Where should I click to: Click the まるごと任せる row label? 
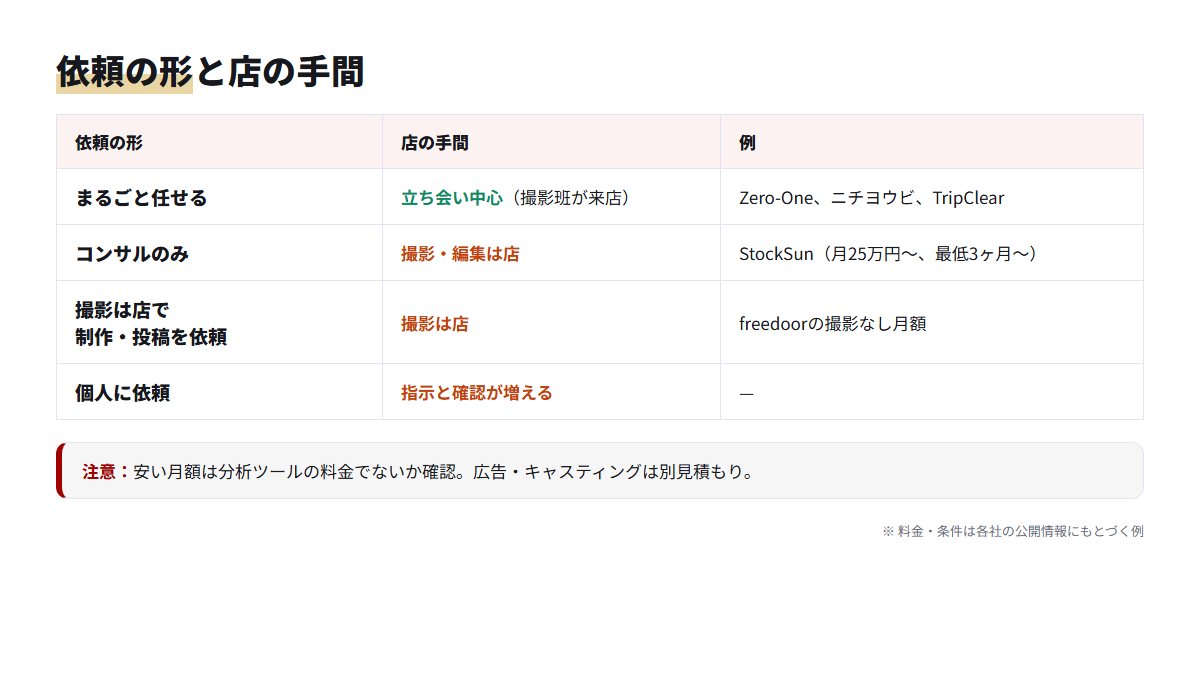point(141,198)
